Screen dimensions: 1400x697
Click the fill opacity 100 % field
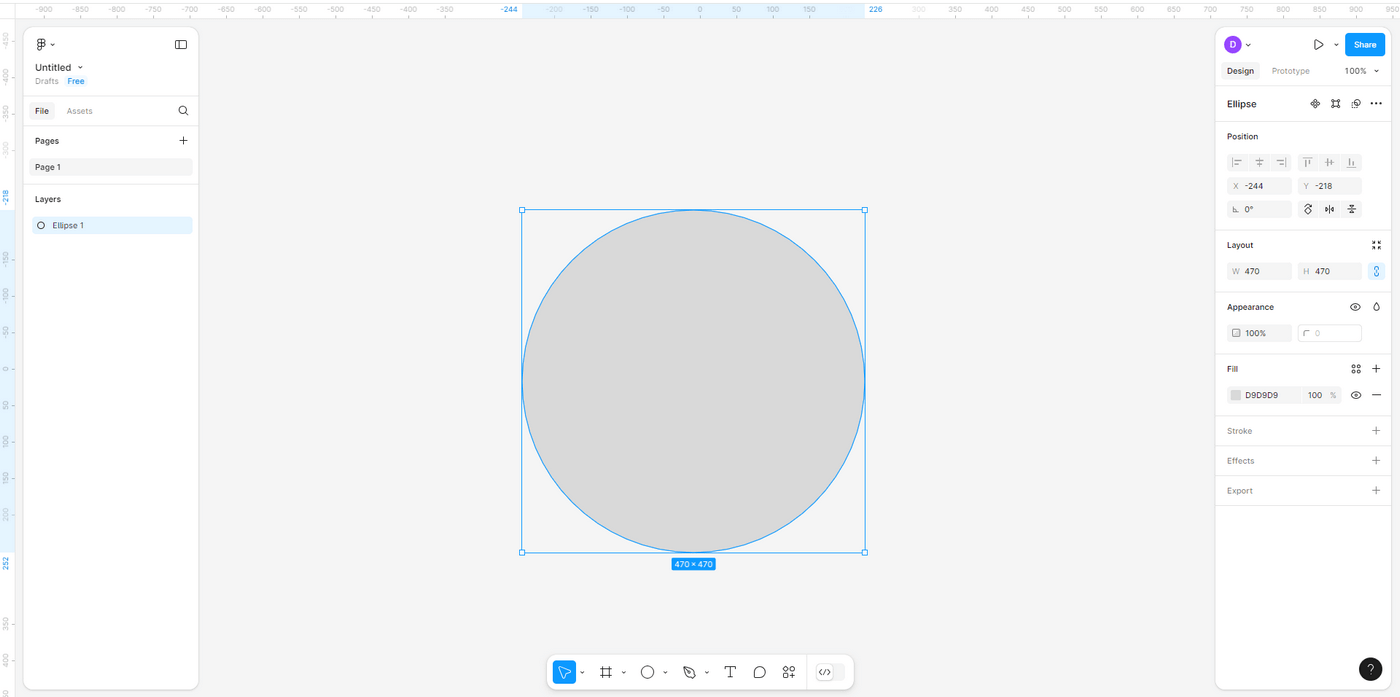(x=1321, y=395)
